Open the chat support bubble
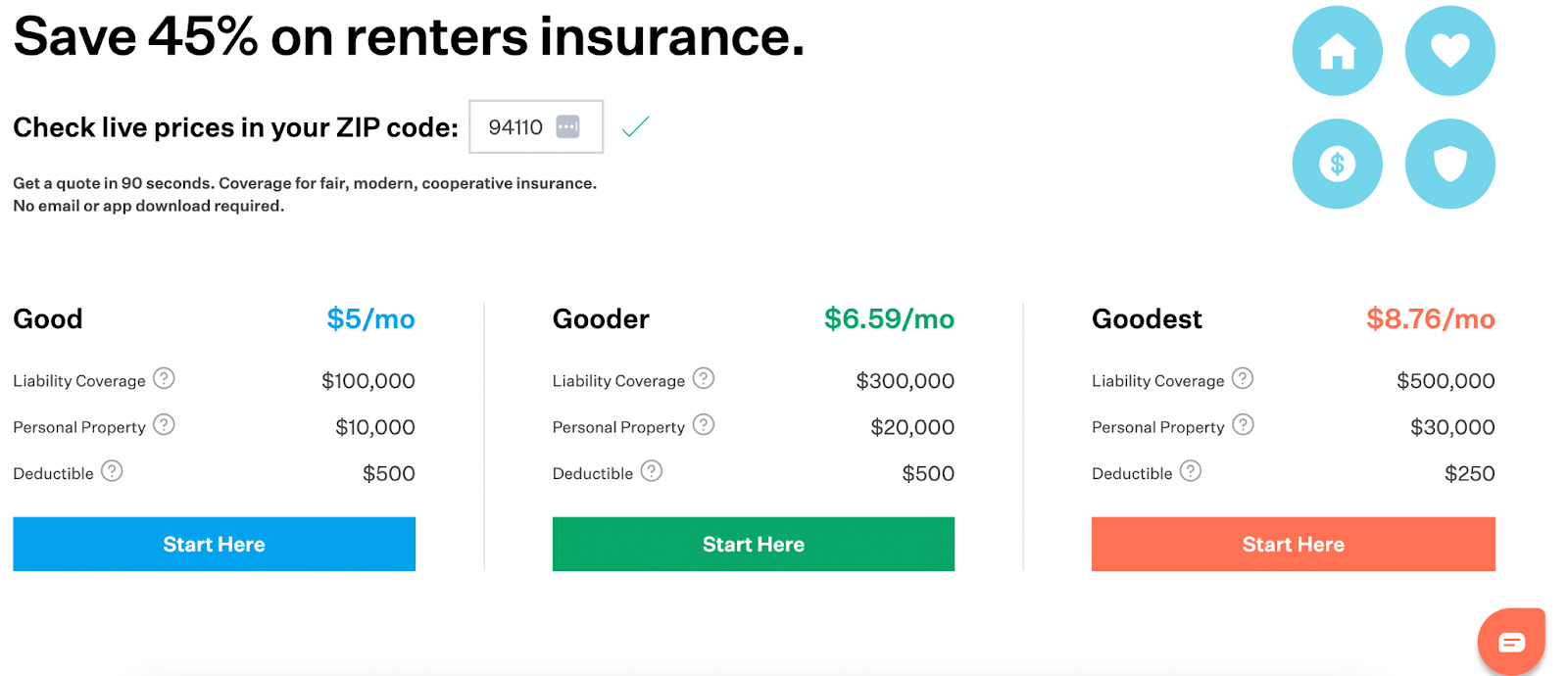The image size is (1568, 676). tap(1510, 641)
